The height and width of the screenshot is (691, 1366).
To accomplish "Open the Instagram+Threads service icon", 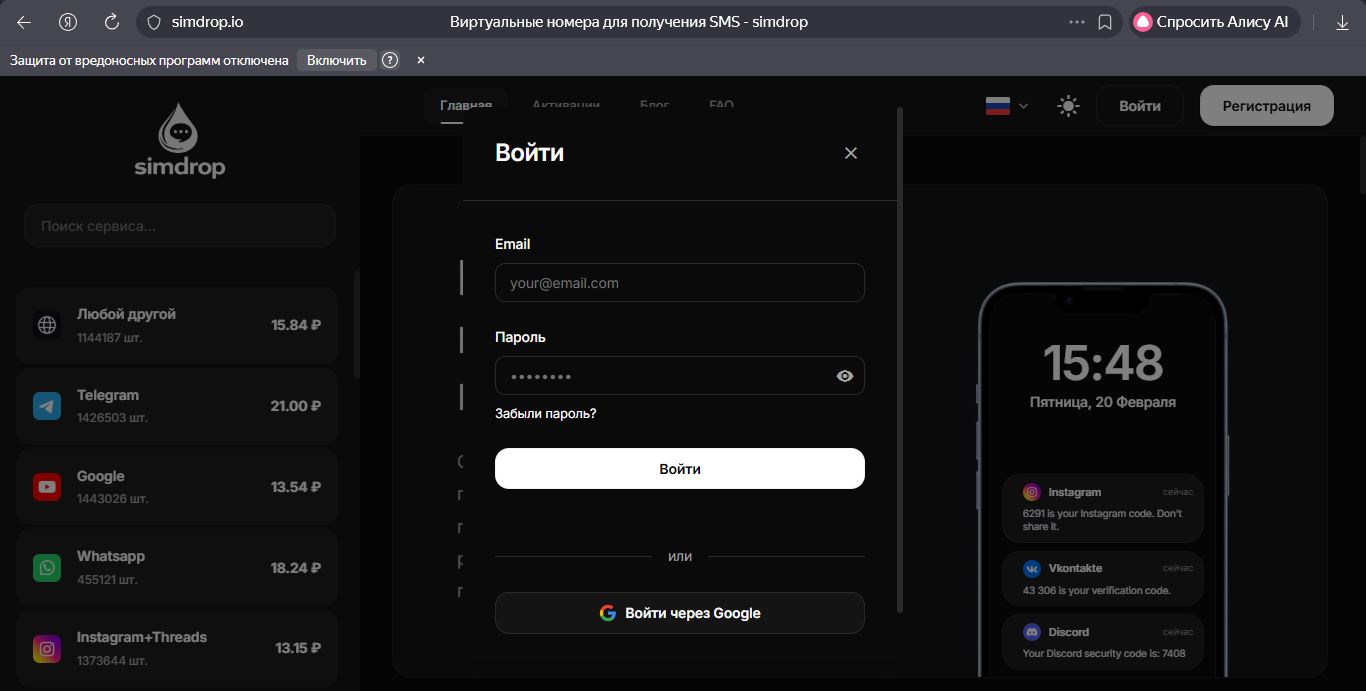I will (47, 648).
